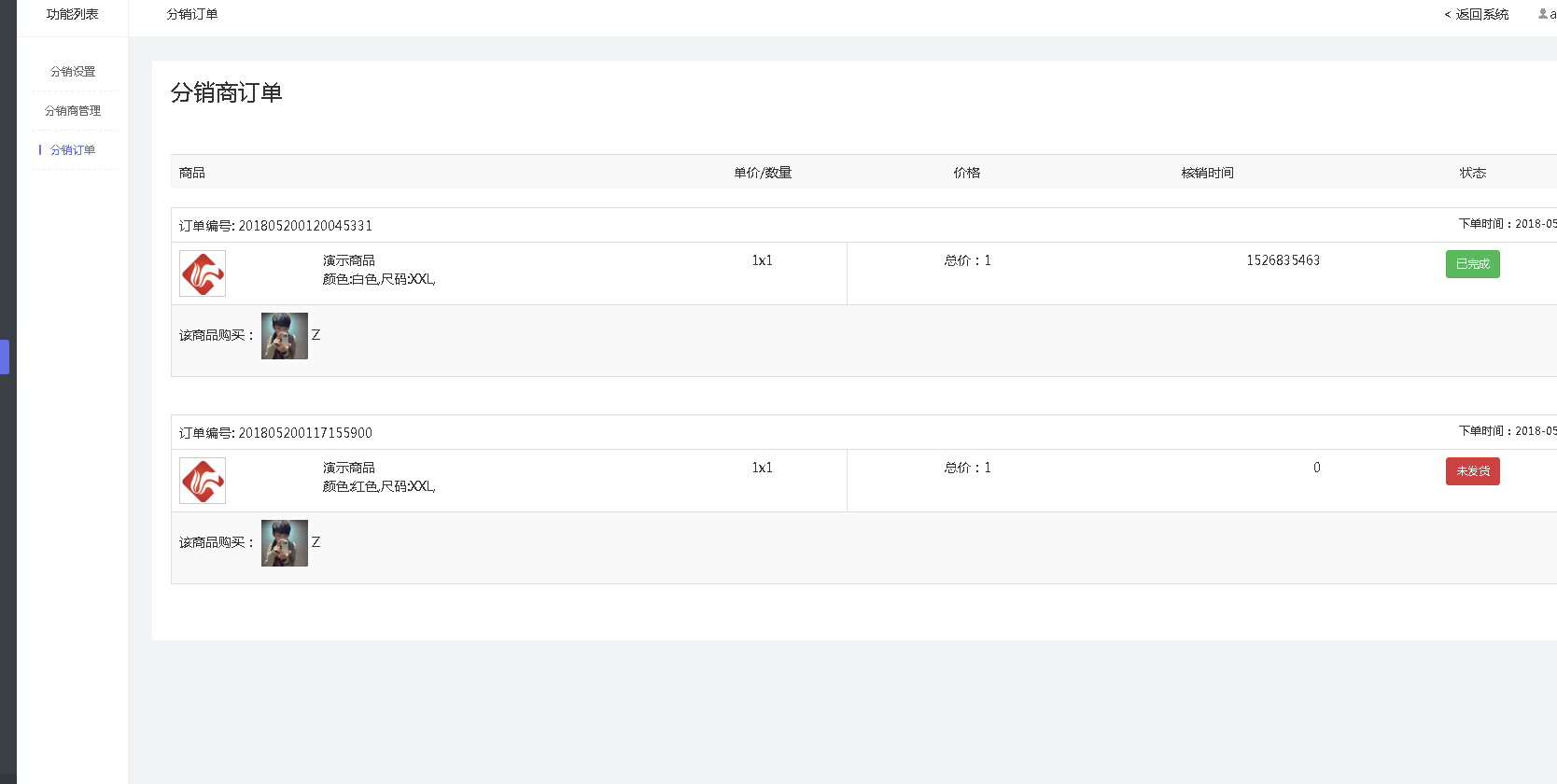Select 分销商管理 in the sidebar
Image resolution: width=1557 pixels, height=784 pixels.
73,111
